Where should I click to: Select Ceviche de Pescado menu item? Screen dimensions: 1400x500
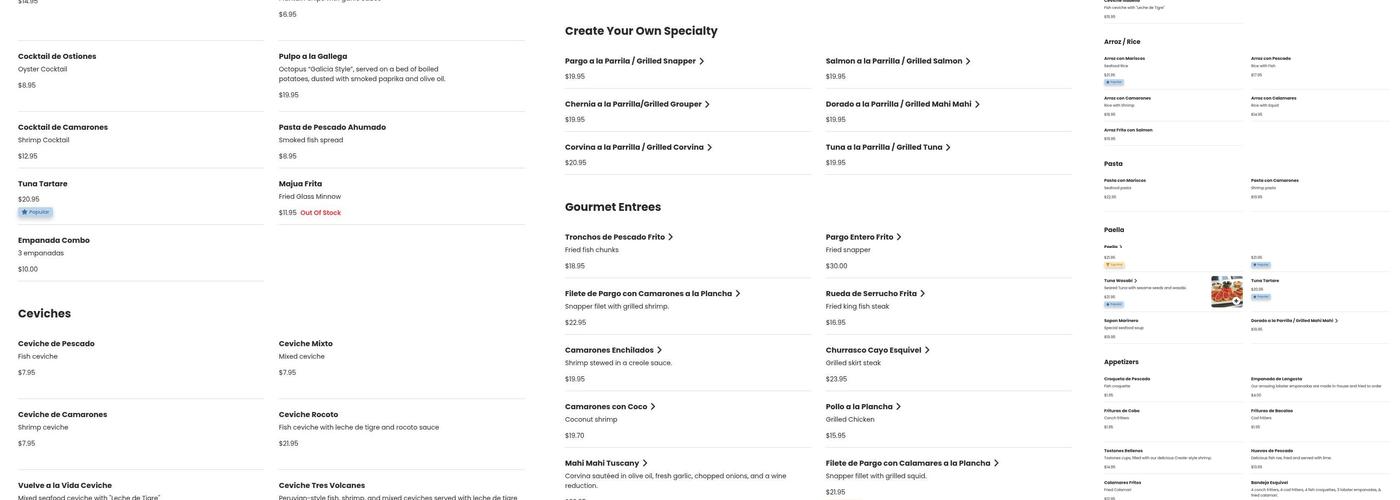pyautogui.click(x=56, y=344)
